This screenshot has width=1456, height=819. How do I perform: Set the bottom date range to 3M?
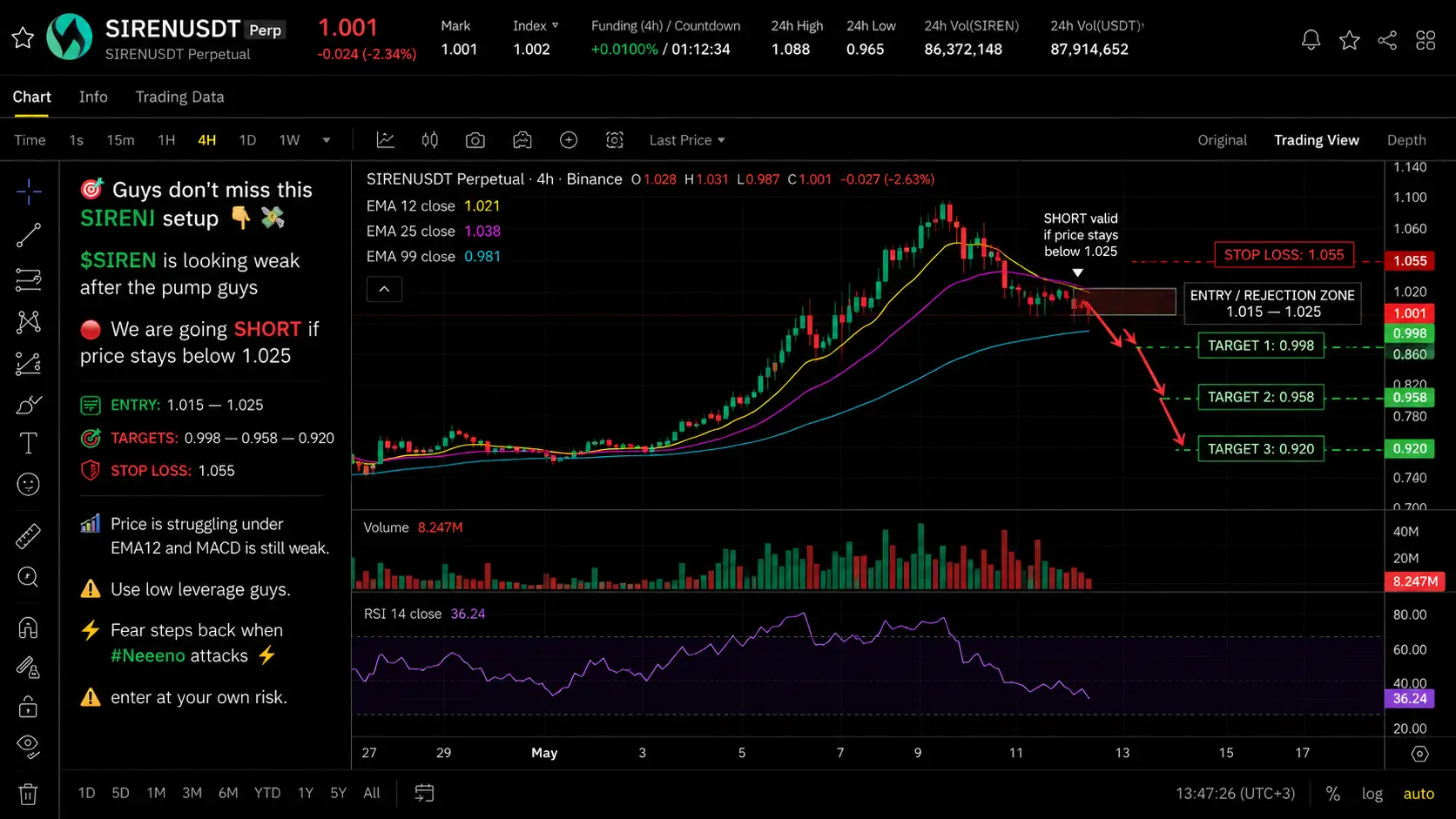192,793
